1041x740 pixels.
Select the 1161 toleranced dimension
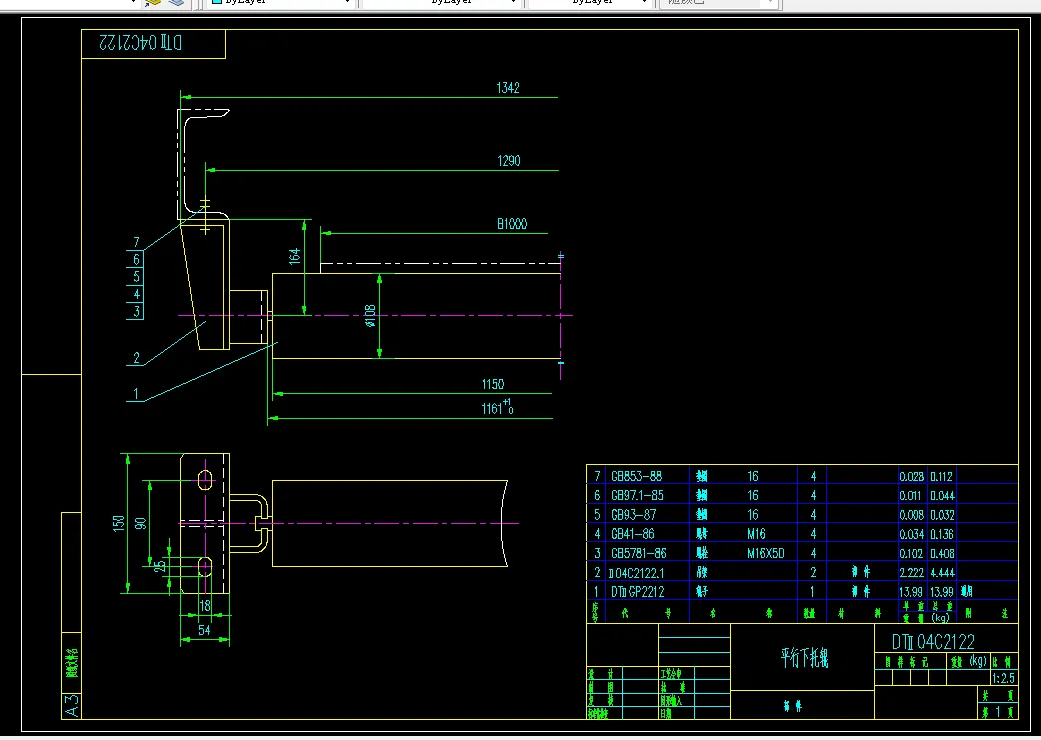[497, 407]
